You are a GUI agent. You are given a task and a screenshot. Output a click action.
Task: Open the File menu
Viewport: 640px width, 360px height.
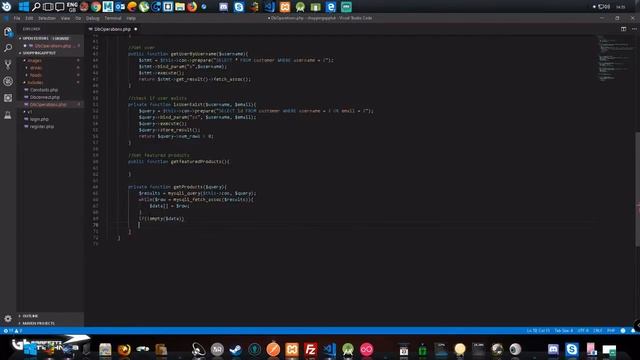[17, 18]
